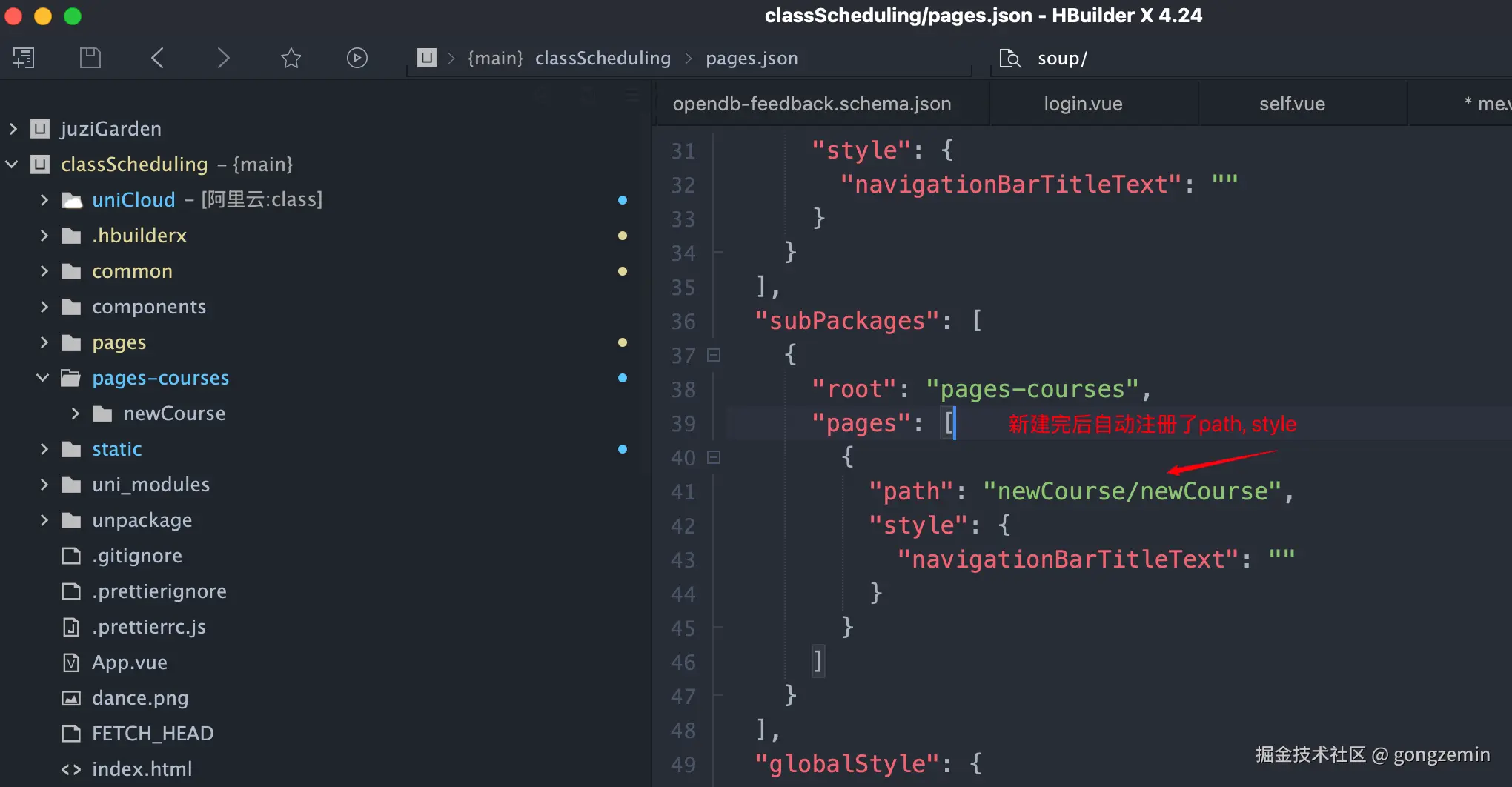
Task: Collapse the classScheduling project
Action: point(13,165)
